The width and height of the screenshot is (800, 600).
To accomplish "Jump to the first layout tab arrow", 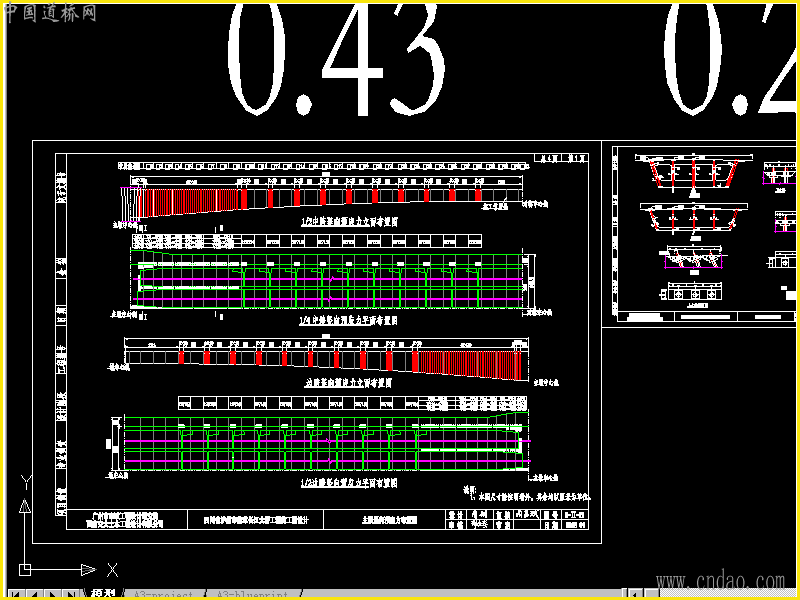I will click(16, 595).
